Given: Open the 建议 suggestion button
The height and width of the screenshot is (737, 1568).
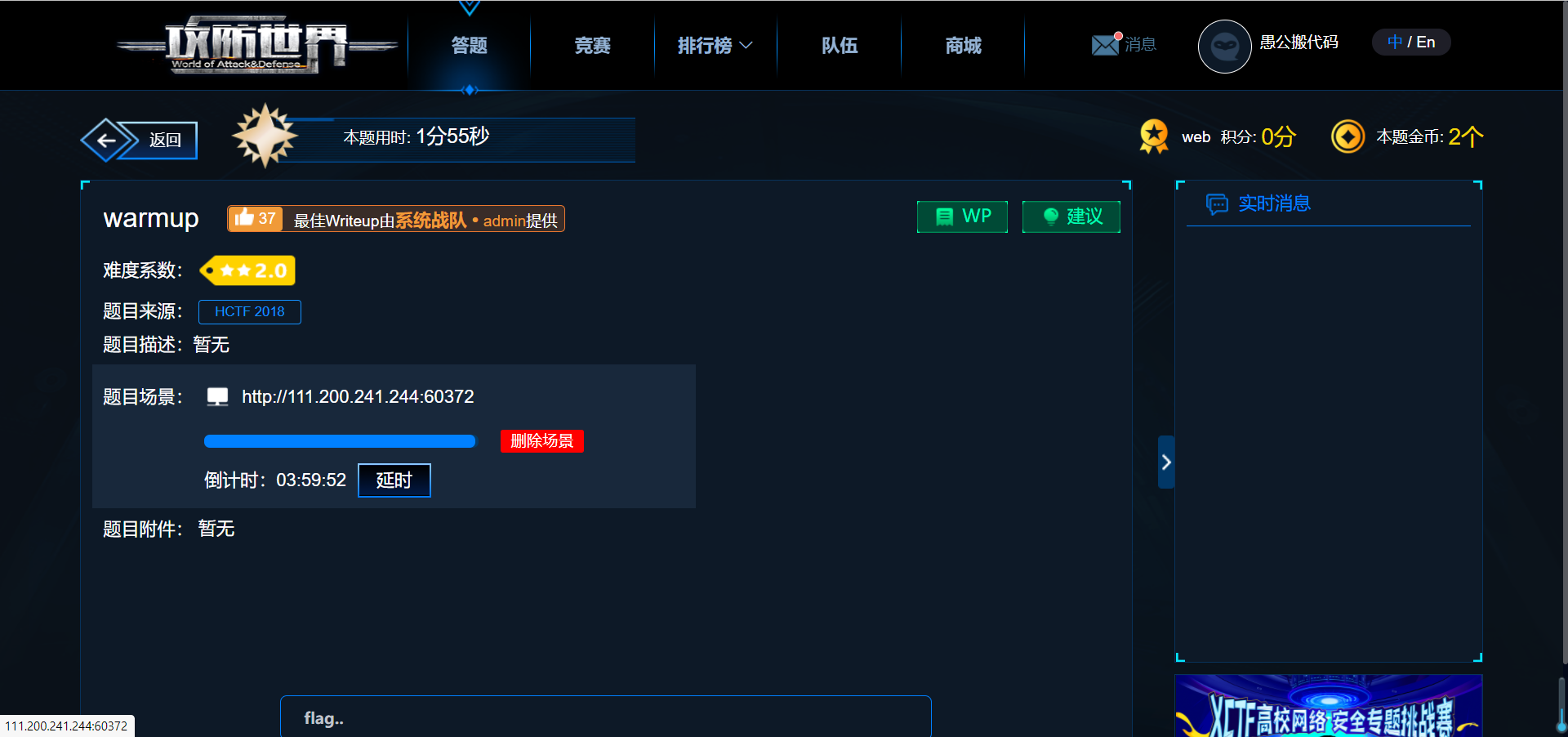Looking at the screenshot, I should coord(1071,217).
